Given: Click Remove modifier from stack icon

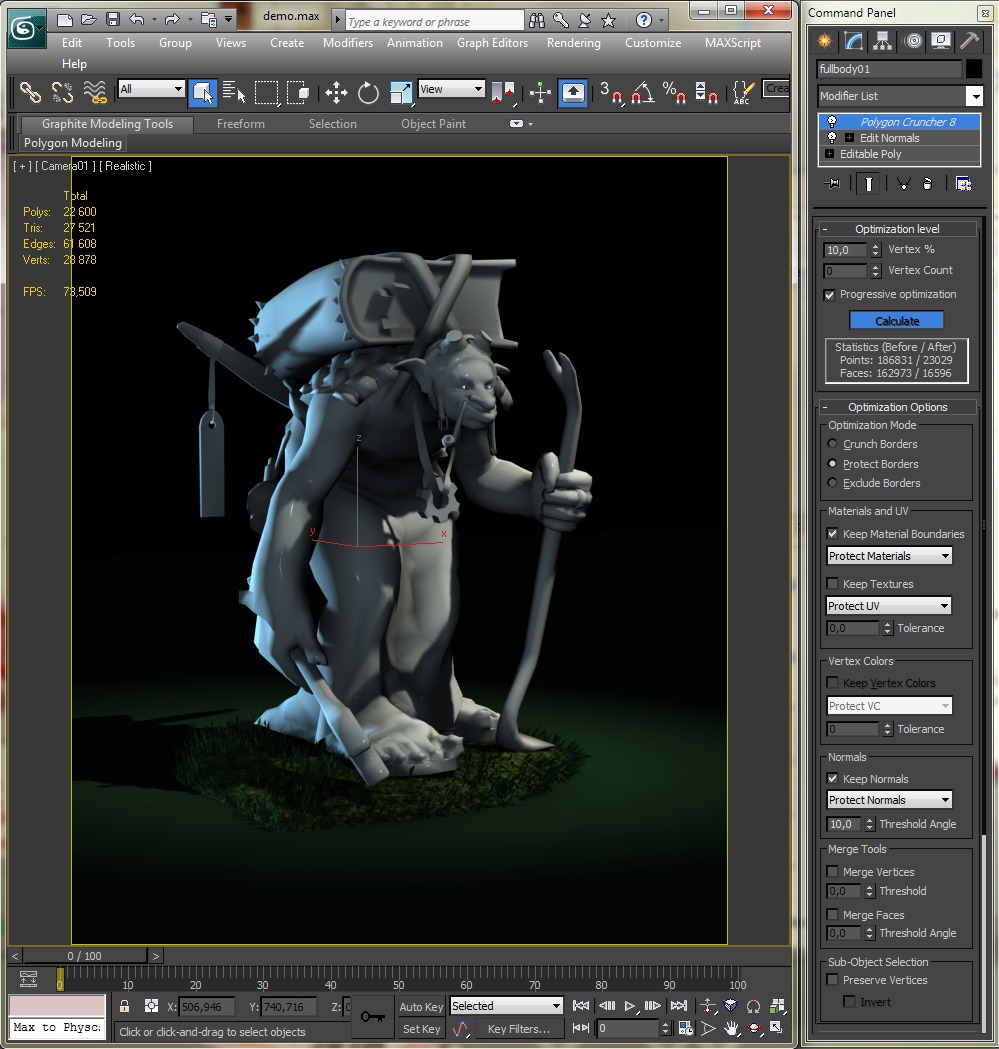Looking at the screenshot, I should (x=927, y=184).
